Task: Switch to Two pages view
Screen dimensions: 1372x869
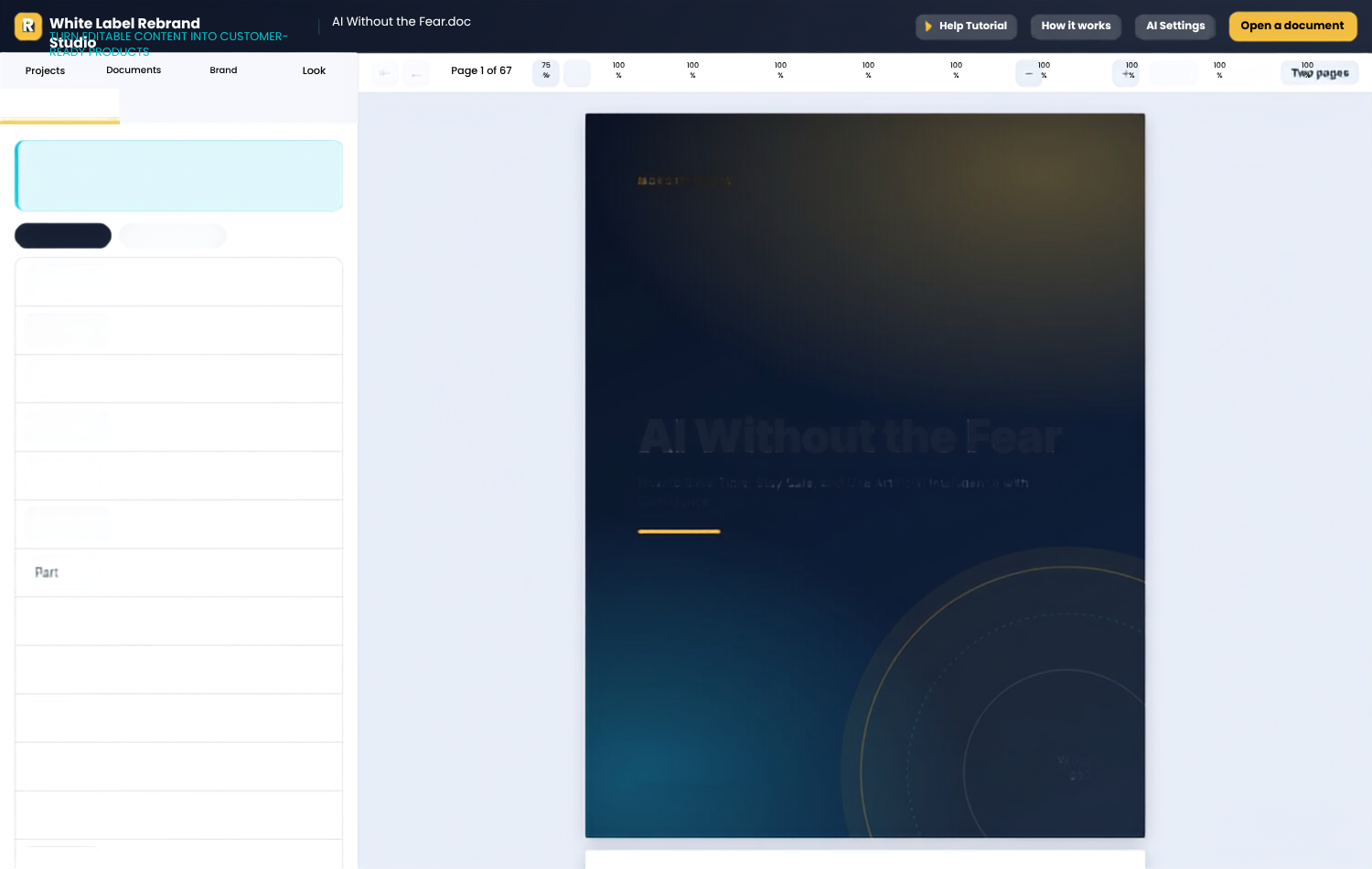Action: (x=1320, y=72)
